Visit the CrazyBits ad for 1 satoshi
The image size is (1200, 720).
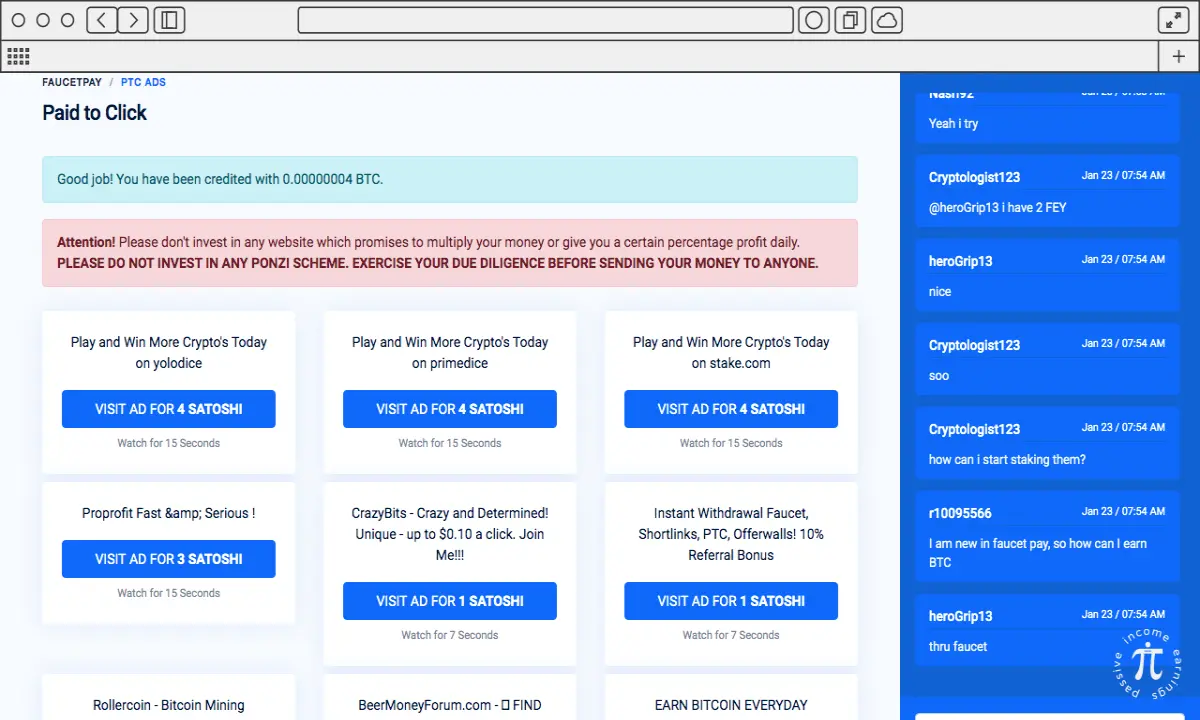point(450,601)
